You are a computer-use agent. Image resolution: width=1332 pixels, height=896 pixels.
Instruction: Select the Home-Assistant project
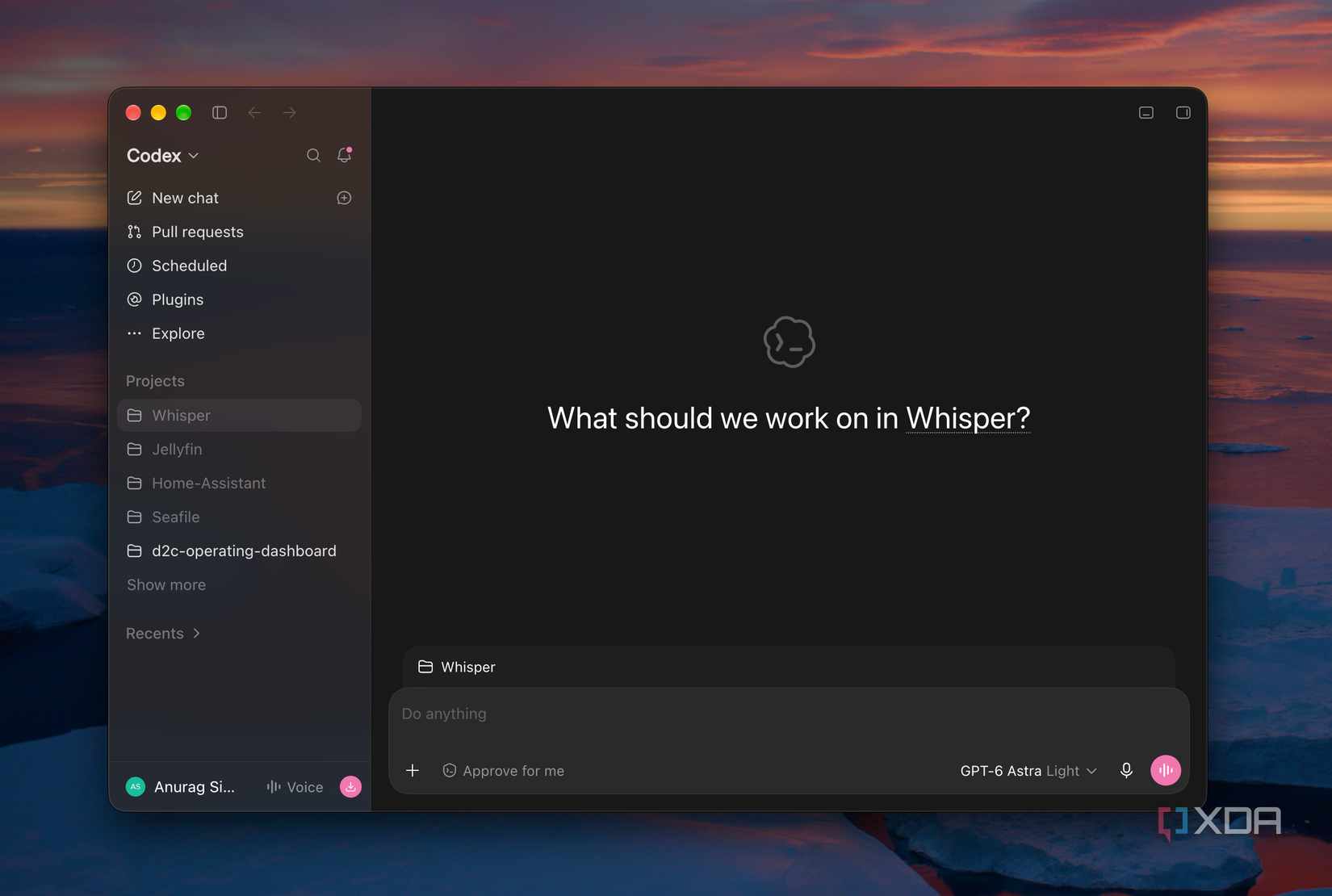[239, 483]
